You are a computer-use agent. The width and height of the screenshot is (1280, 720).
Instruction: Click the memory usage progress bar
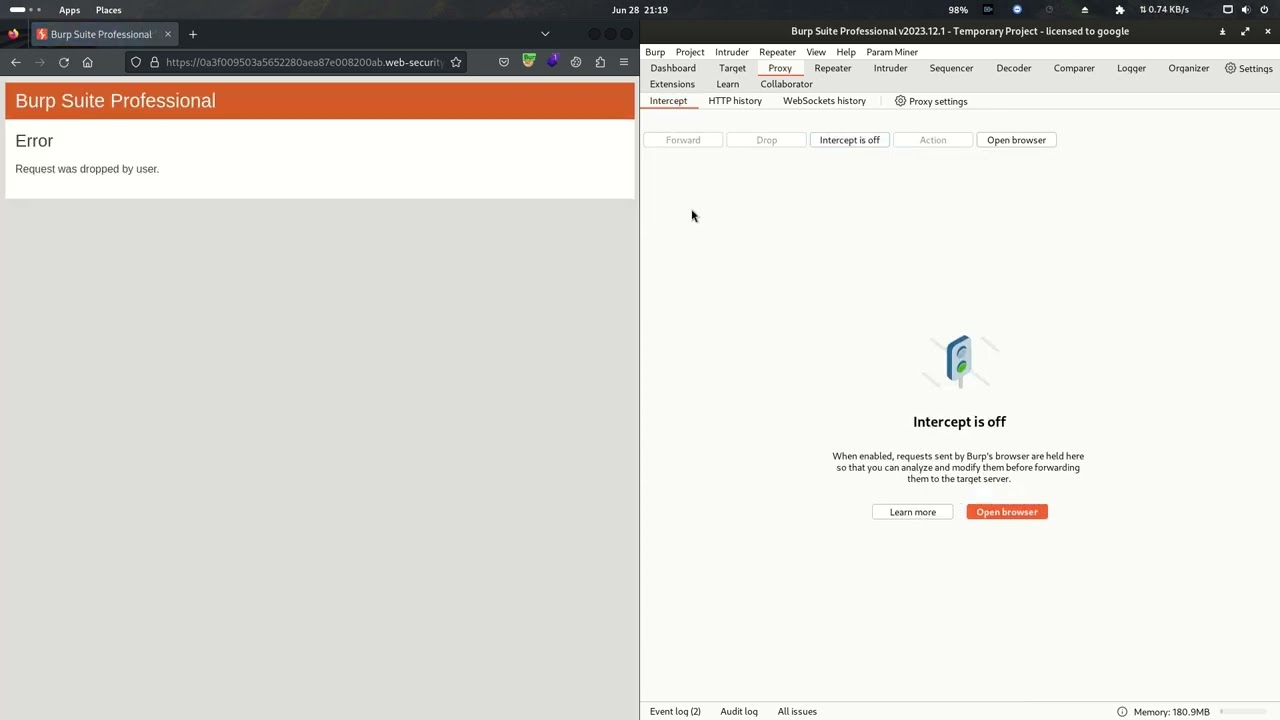point(1244,712)
